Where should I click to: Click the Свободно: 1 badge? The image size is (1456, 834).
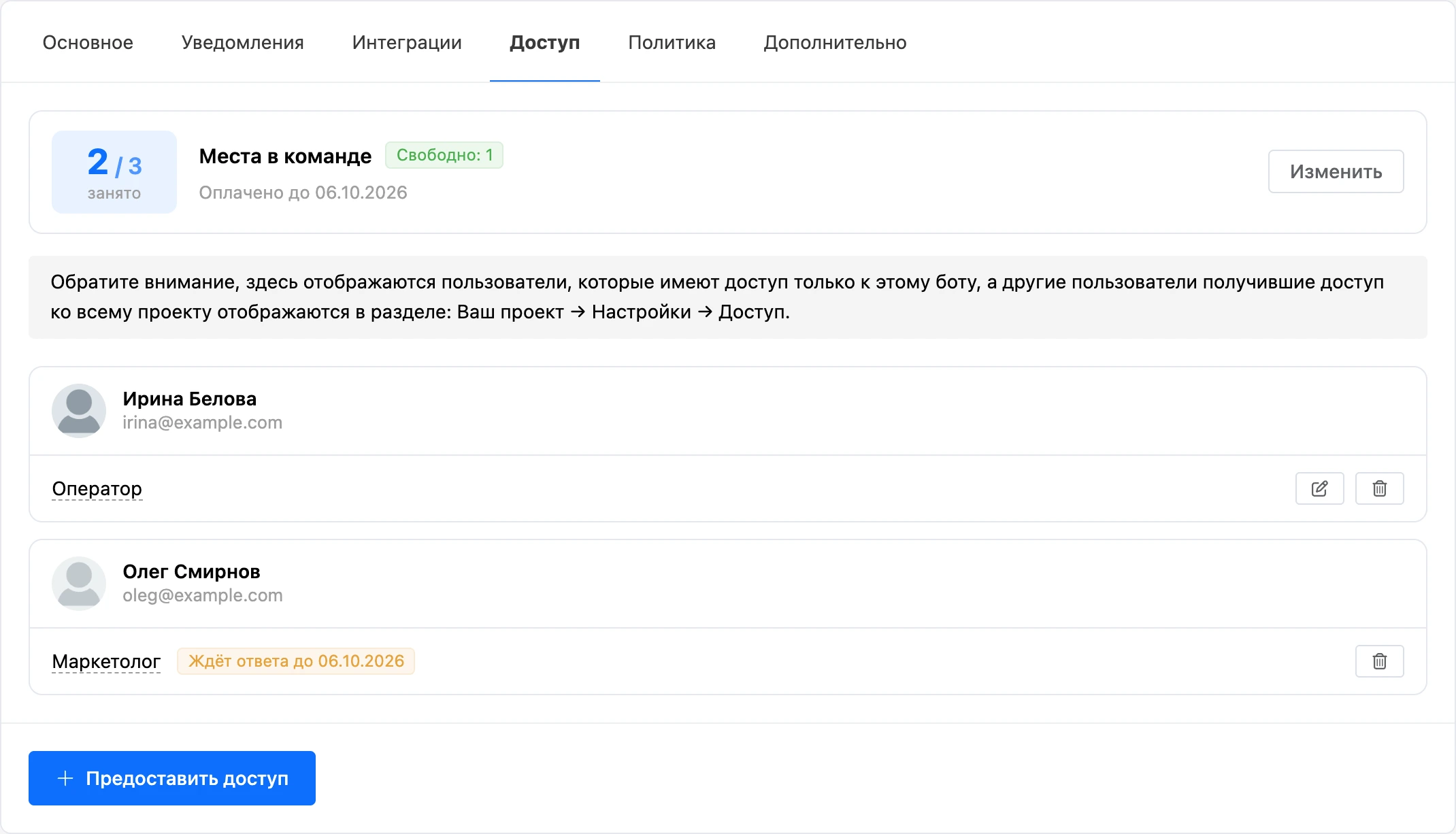click(444, 155)
